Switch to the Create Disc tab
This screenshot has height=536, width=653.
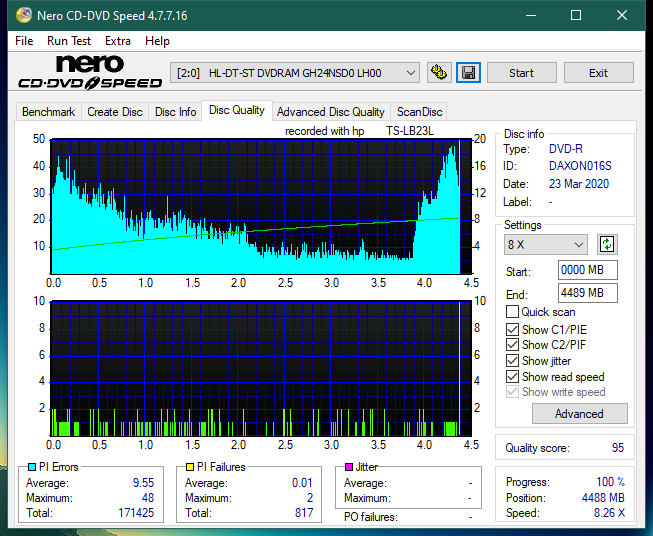pyautogui.click(x=115, y=112)
